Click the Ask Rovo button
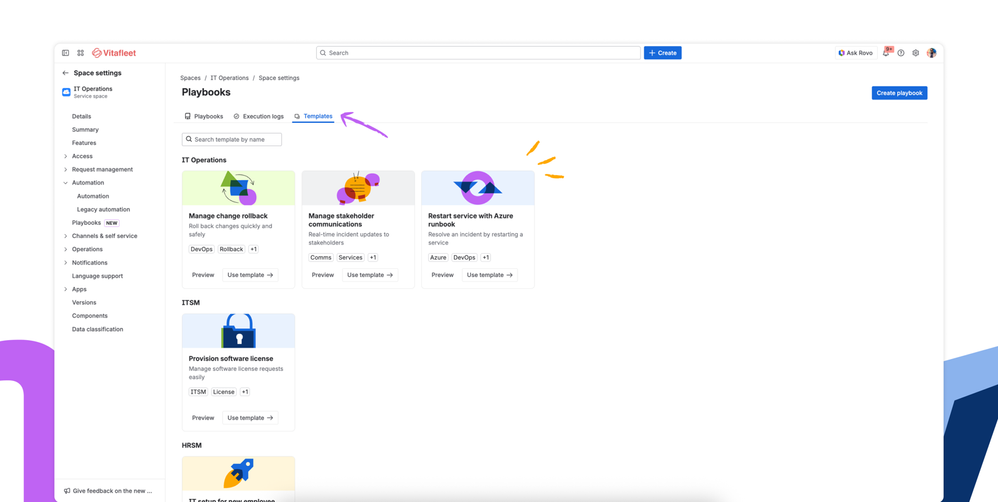Screen dimensions: 998x502 (856, 53)
